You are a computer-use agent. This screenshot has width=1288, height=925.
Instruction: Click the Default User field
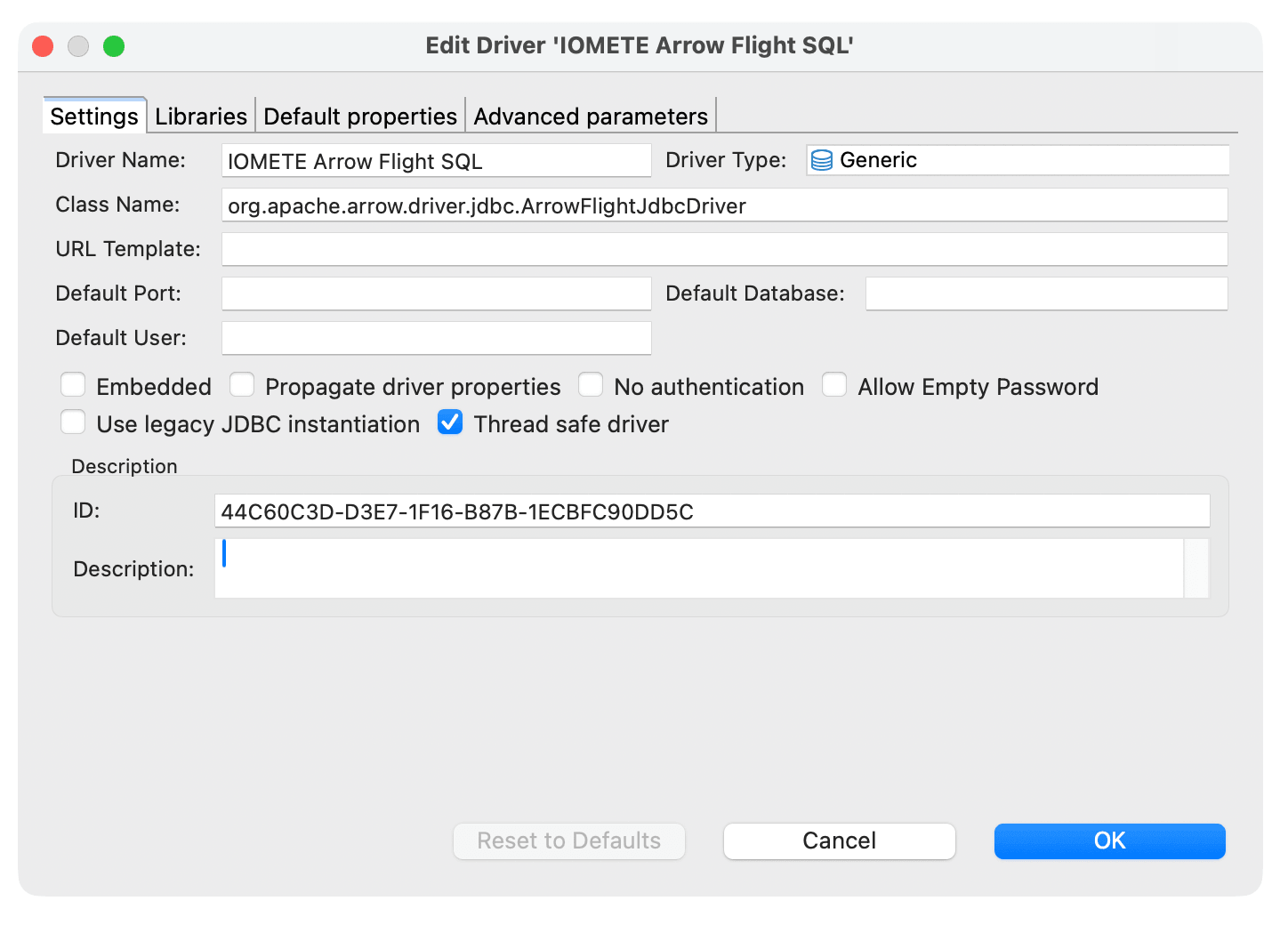[437, 339]
